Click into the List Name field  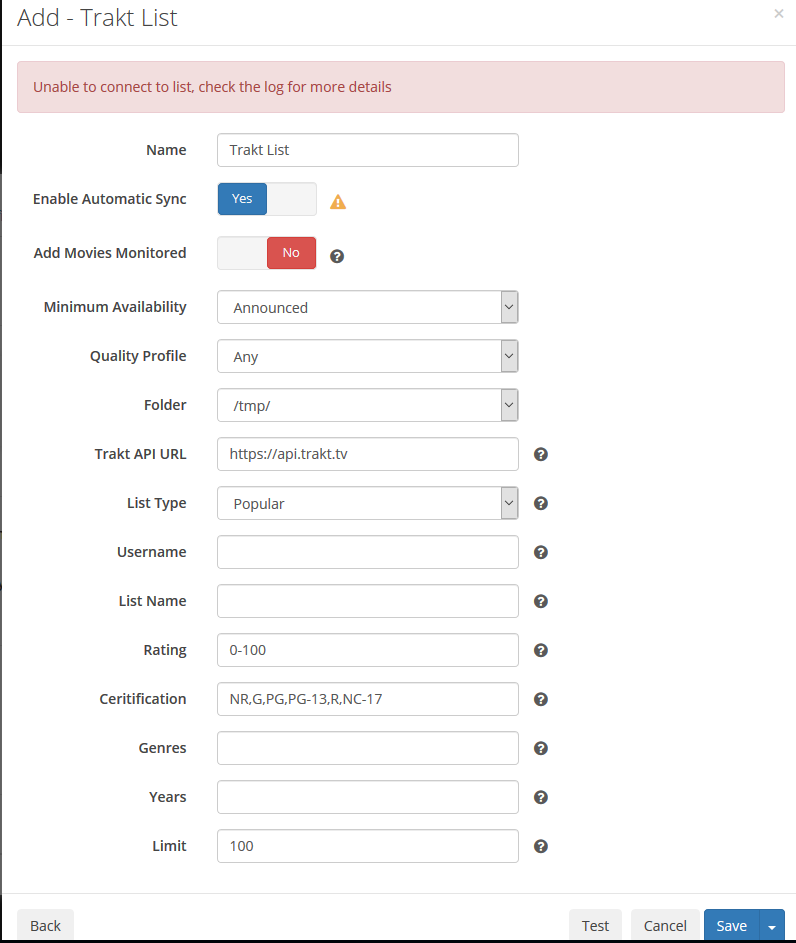point(368,601)
